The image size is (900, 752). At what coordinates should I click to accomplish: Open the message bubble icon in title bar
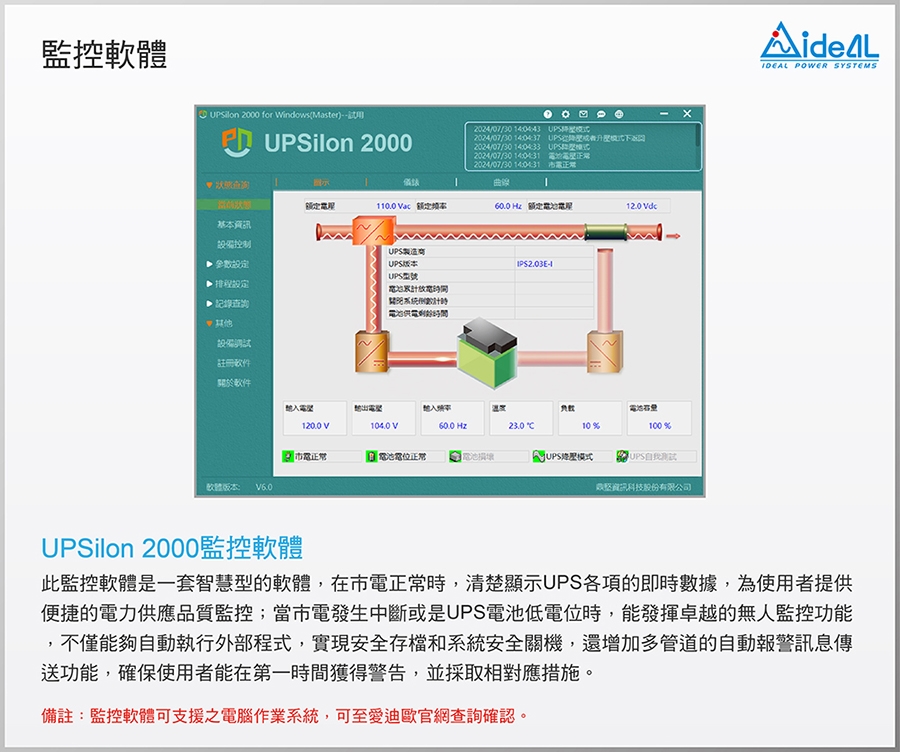pyautogui.click(x=601, y=114)
